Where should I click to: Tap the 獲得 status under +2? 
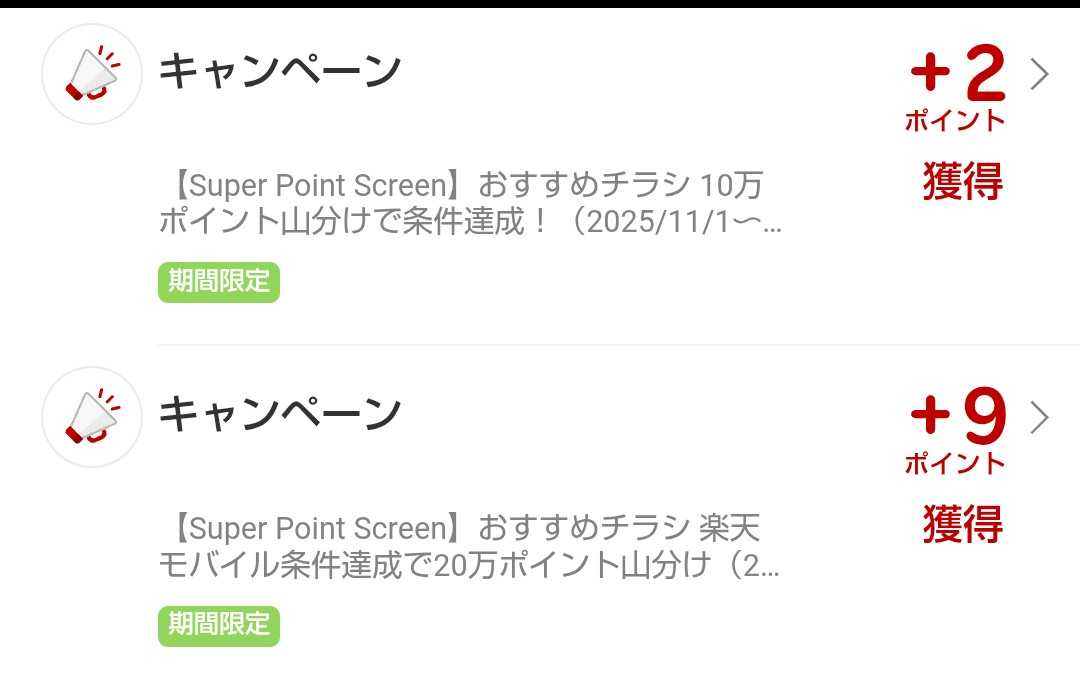click(962, 181)
